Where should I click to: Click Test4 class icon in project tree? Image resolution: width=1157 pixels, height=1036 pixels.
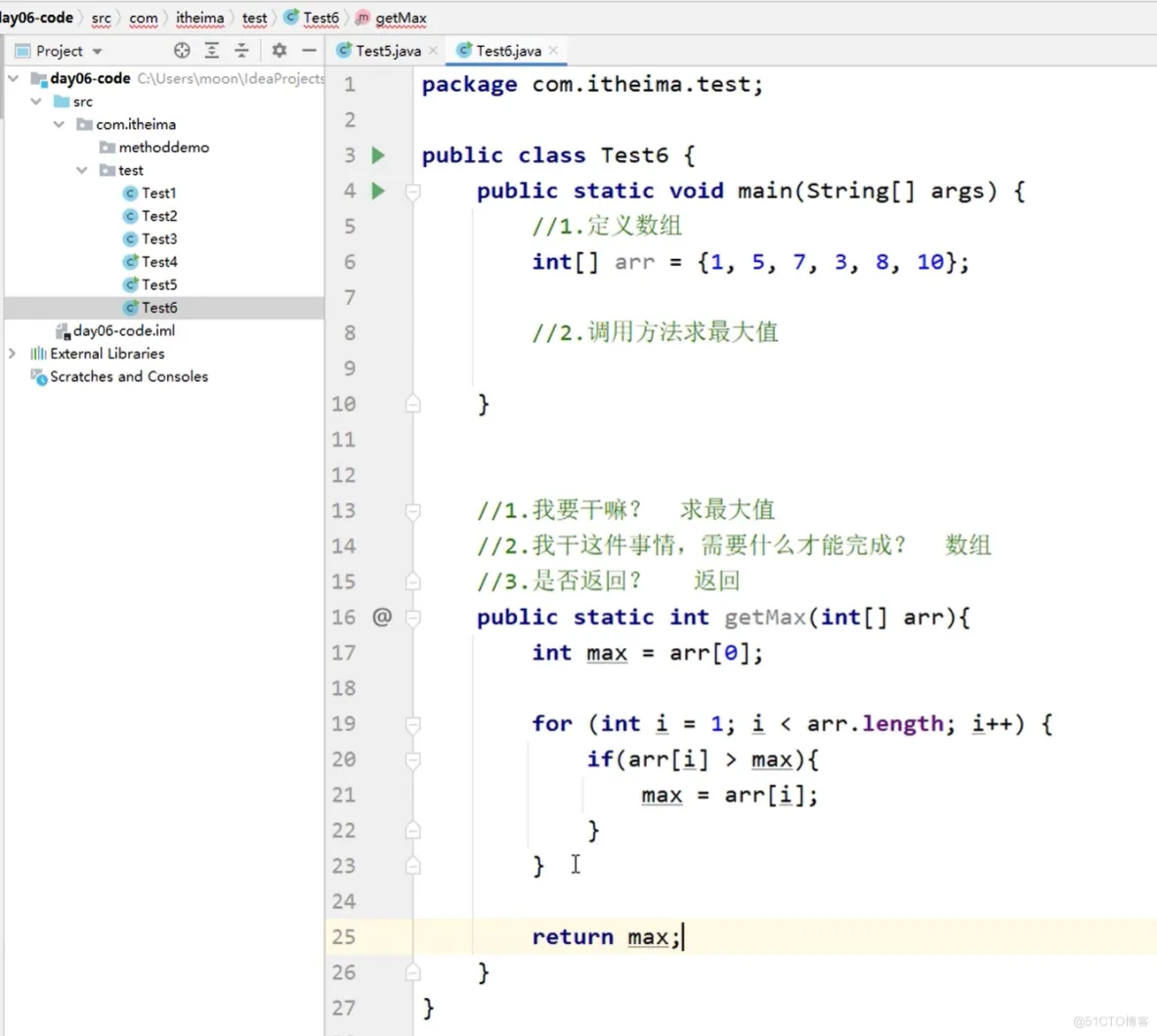131,262
